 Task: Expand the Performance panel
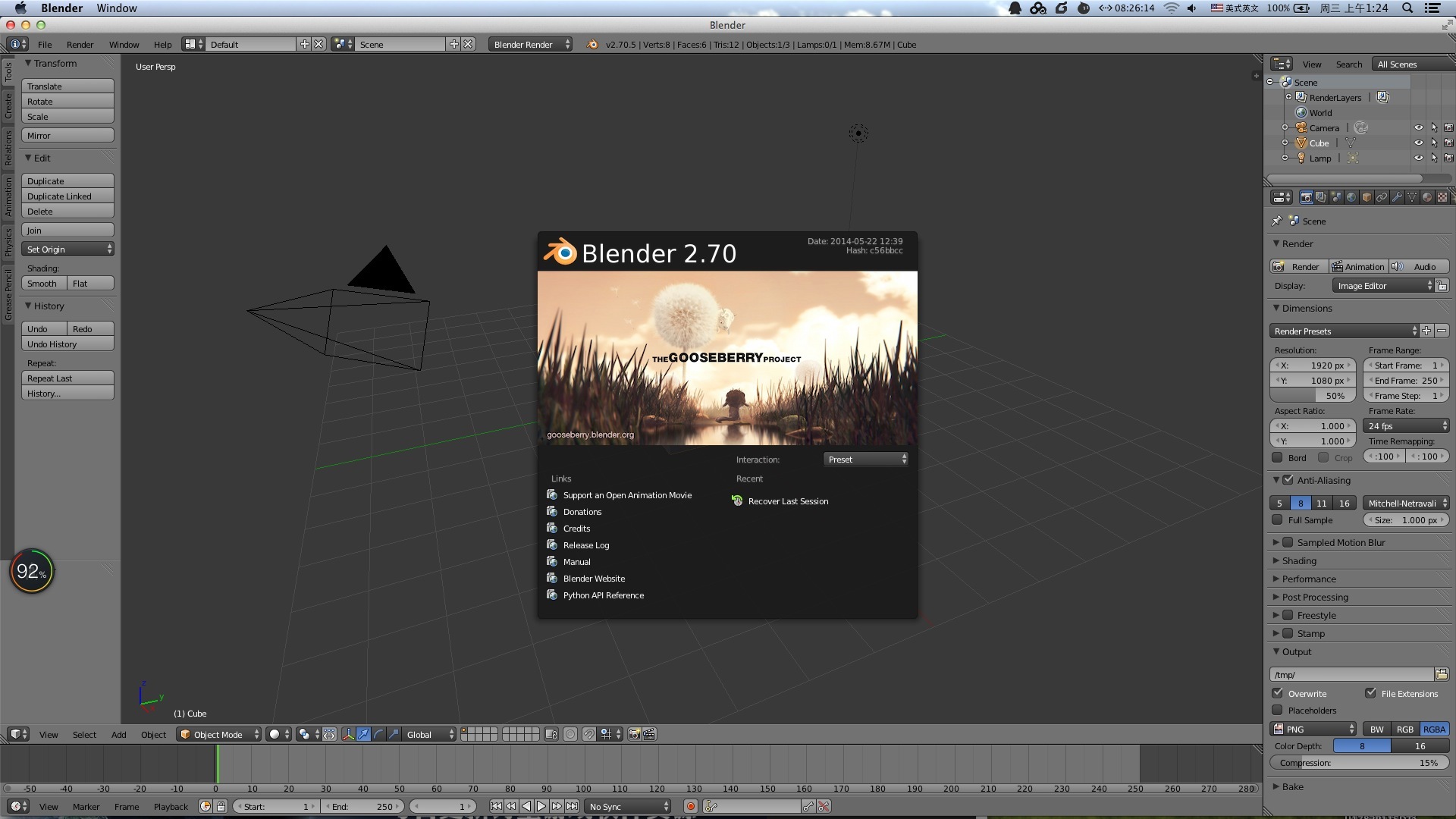1309,579
